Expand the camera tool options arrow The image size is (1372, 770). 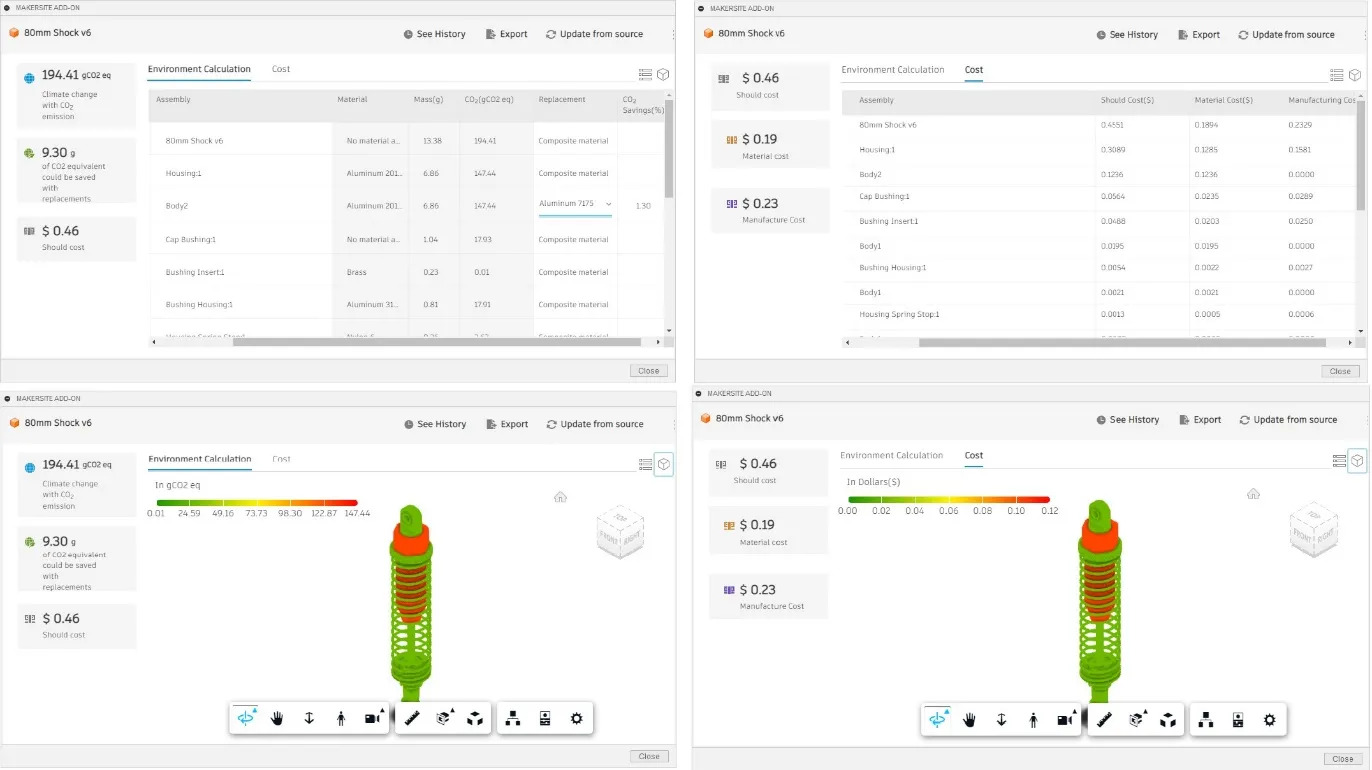click(383, 709)
